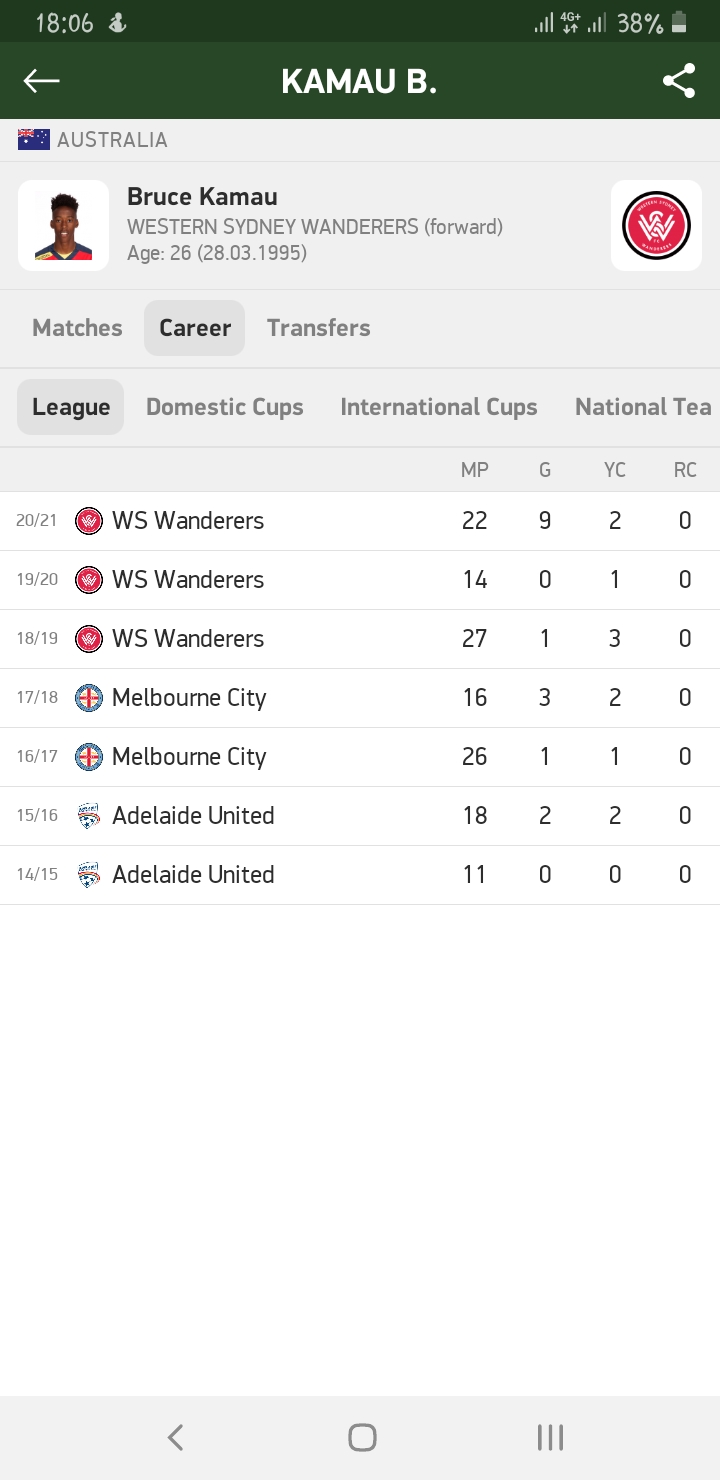This screenshot has height=1480, width=720.
Task: Tap the back arrow icon
Action: [x=42, y=81]
